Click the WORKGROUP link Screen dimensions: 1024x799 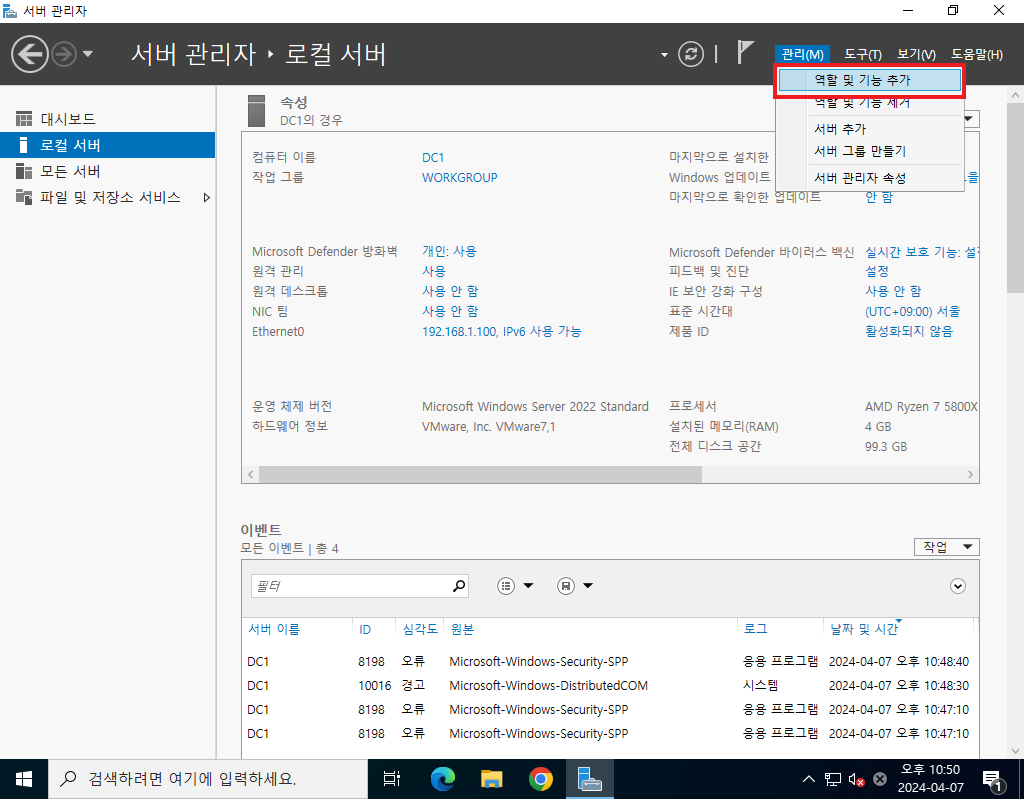pos(459,178)
